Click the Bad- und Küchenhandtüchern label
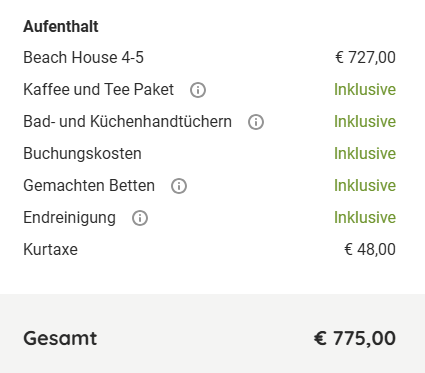425x373 pixels. pos(127,121)
